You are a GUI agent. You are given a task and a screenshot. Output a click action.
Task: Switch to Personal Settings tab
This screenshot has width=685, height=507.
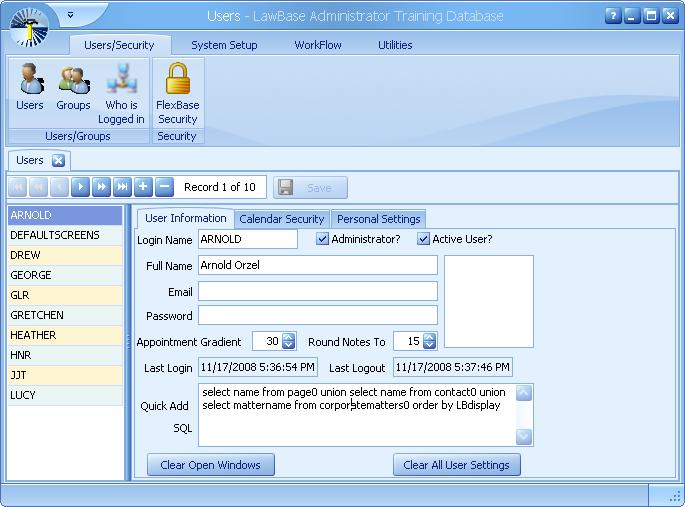point(378,219)
